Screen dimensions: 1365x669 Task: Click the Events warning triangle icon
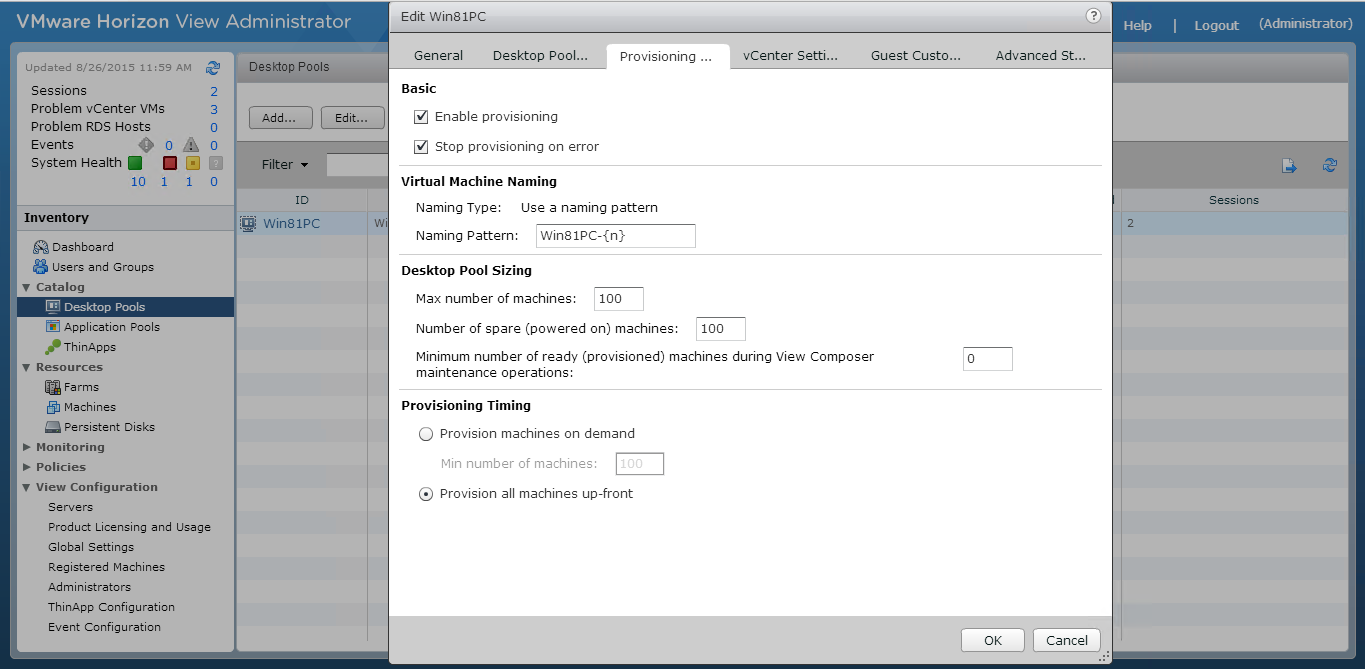[x=191, y=145]
